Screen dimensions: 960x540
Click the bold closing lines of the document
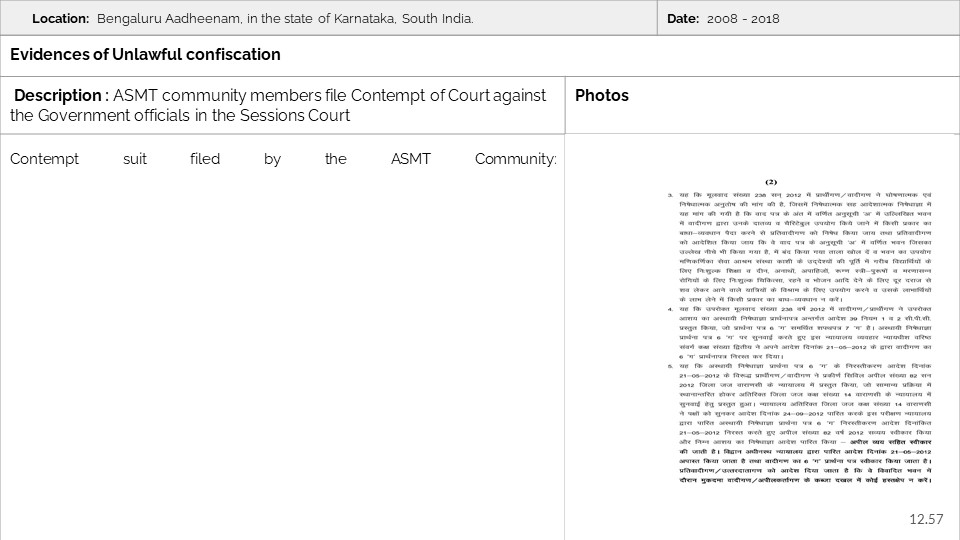coord(820,474)
